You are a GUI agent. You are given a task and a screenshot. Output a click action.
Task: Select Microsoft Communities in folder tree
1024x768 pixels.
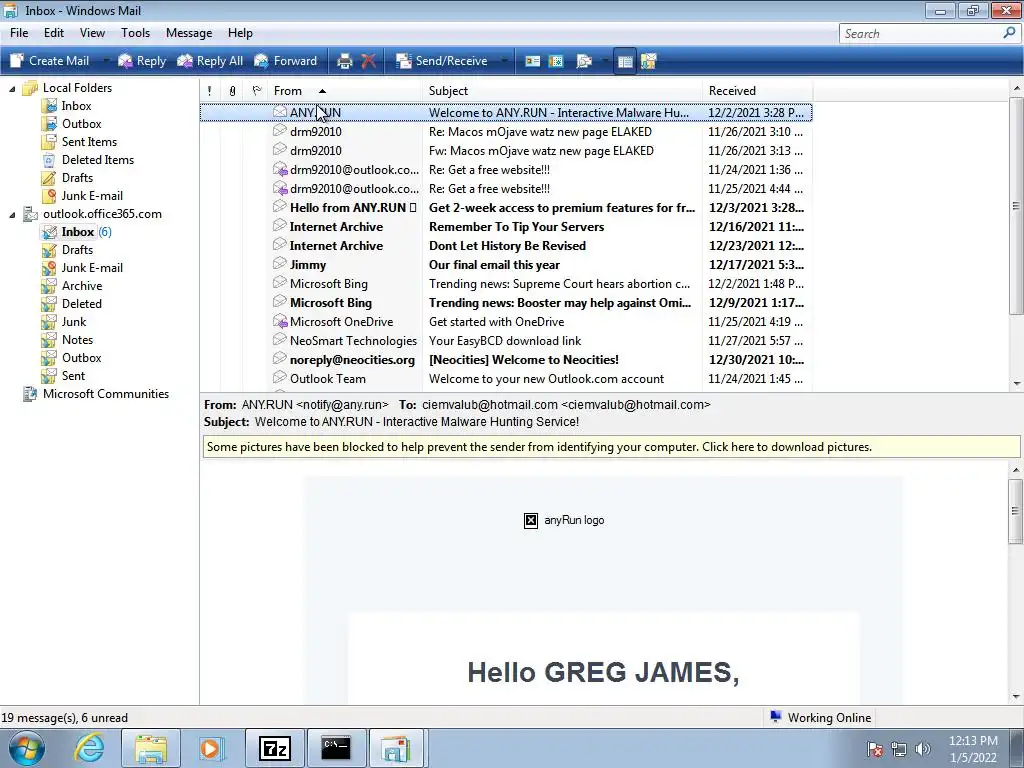pyautogui.click(x=106, y=394)
